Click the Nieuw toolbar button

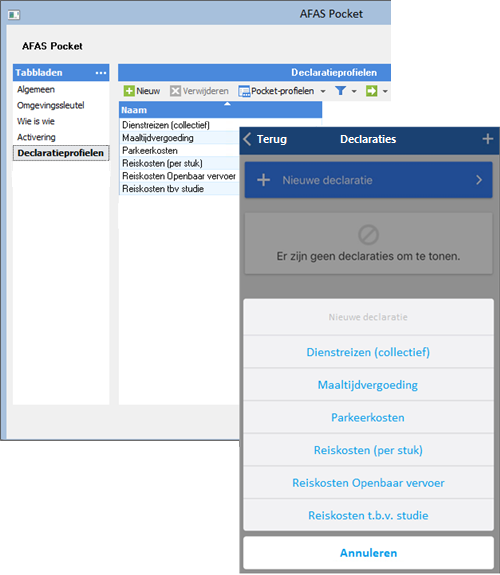click(x=142, y=91)
